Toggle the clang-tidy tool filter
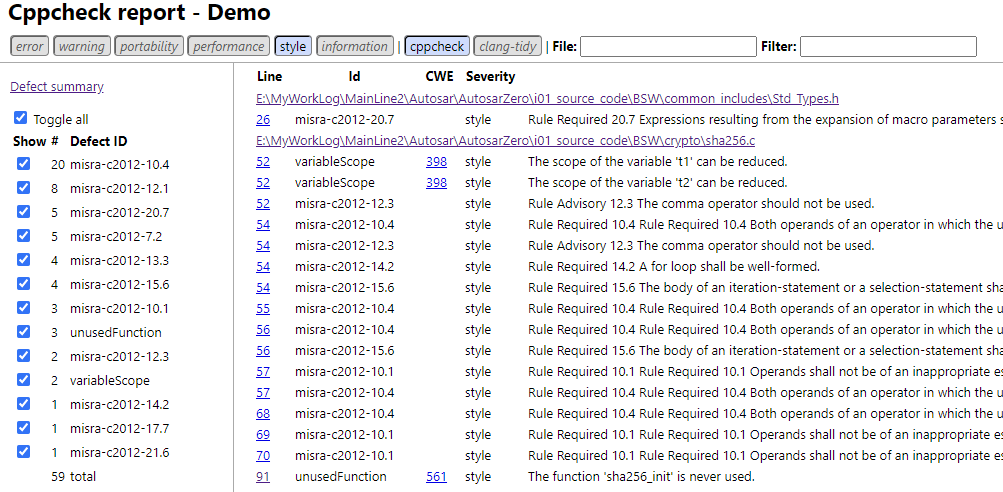 pyautogui.click(x=507, y=46)
